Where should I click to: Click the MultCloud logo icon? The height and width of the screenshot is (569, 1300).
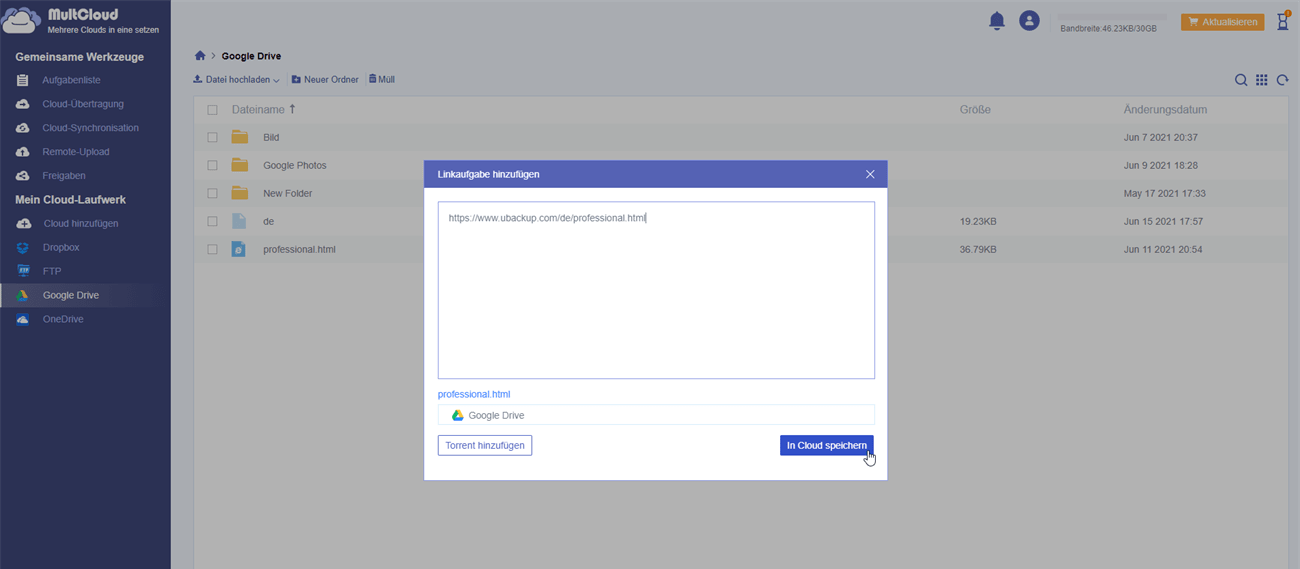pos(22,21)
